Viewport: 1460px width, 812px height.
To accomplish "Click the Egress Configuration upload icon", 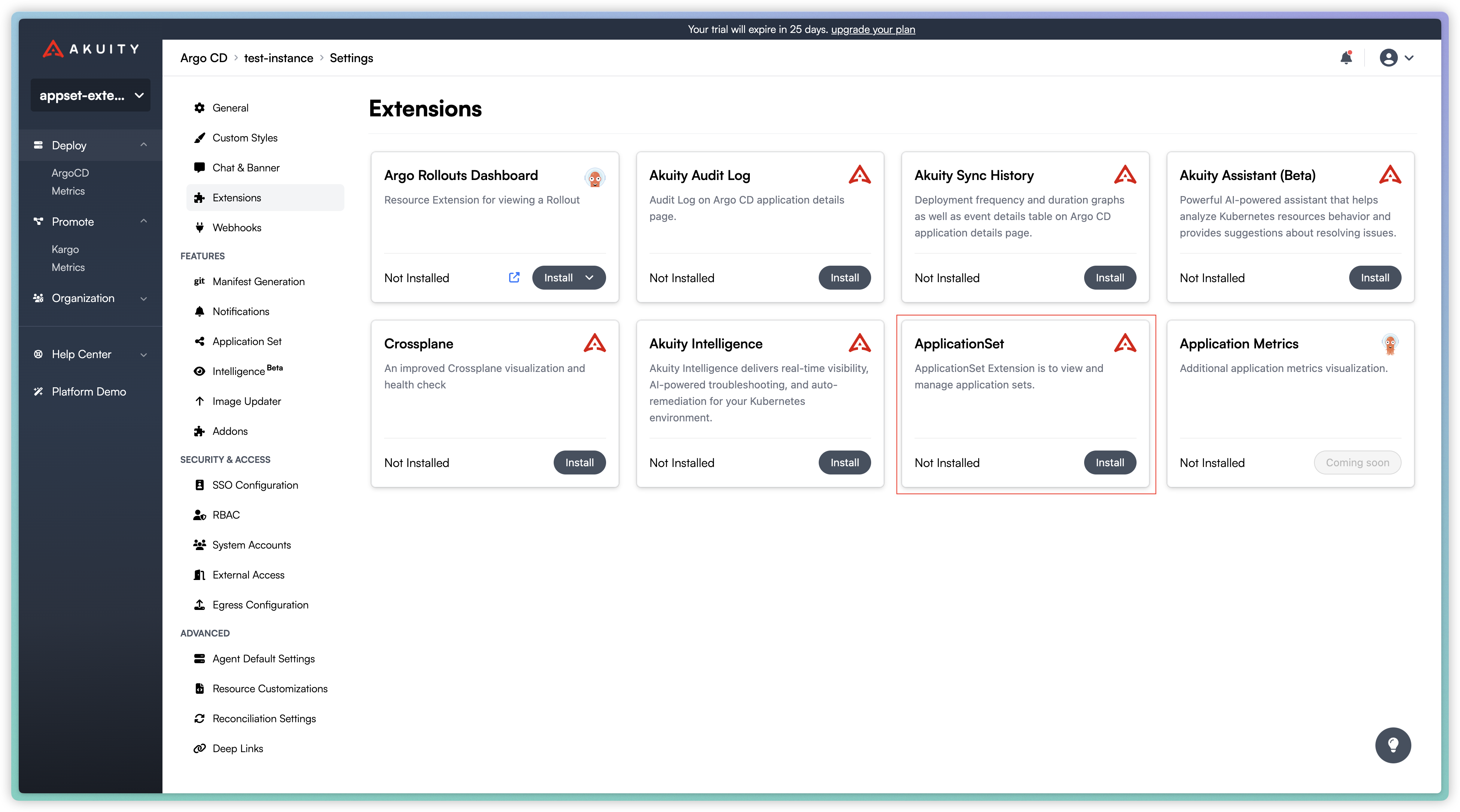I will click(x=200, y=605).
